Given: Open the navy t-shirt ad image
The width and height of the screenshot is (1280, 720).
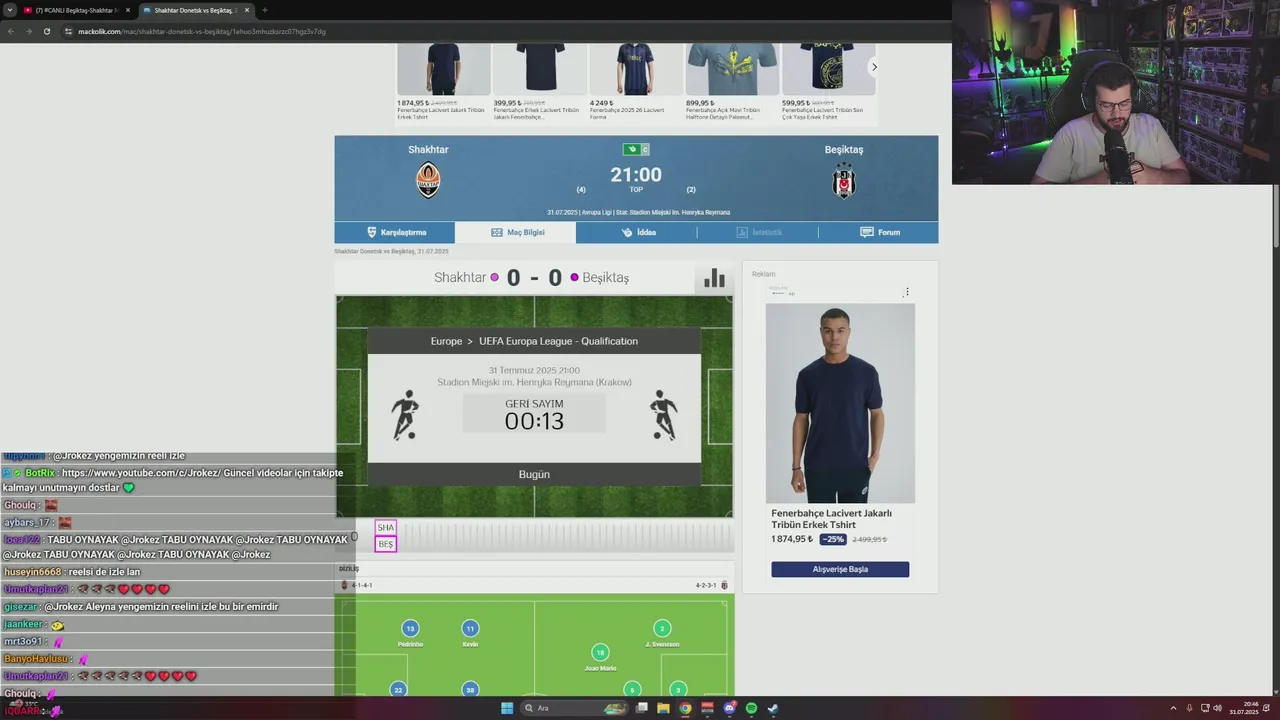Looking at the screenshot, I should point(840,403).
